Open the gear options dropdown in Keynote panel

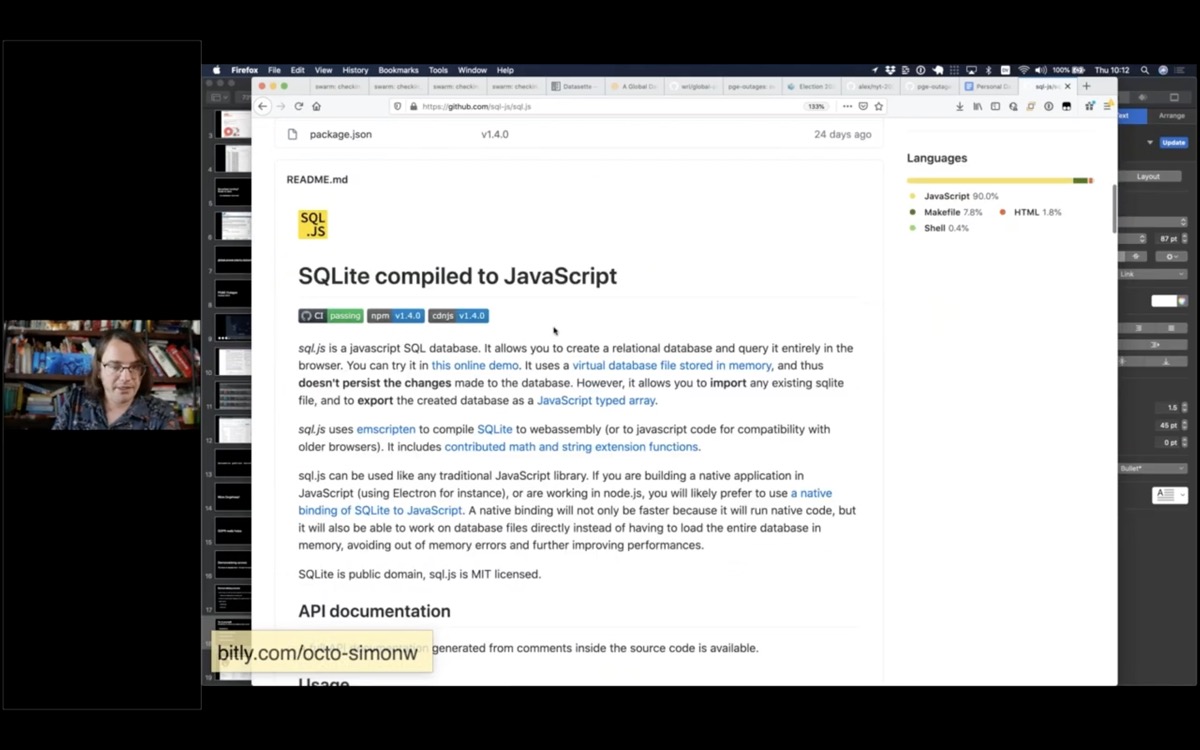coord(1171,257)
